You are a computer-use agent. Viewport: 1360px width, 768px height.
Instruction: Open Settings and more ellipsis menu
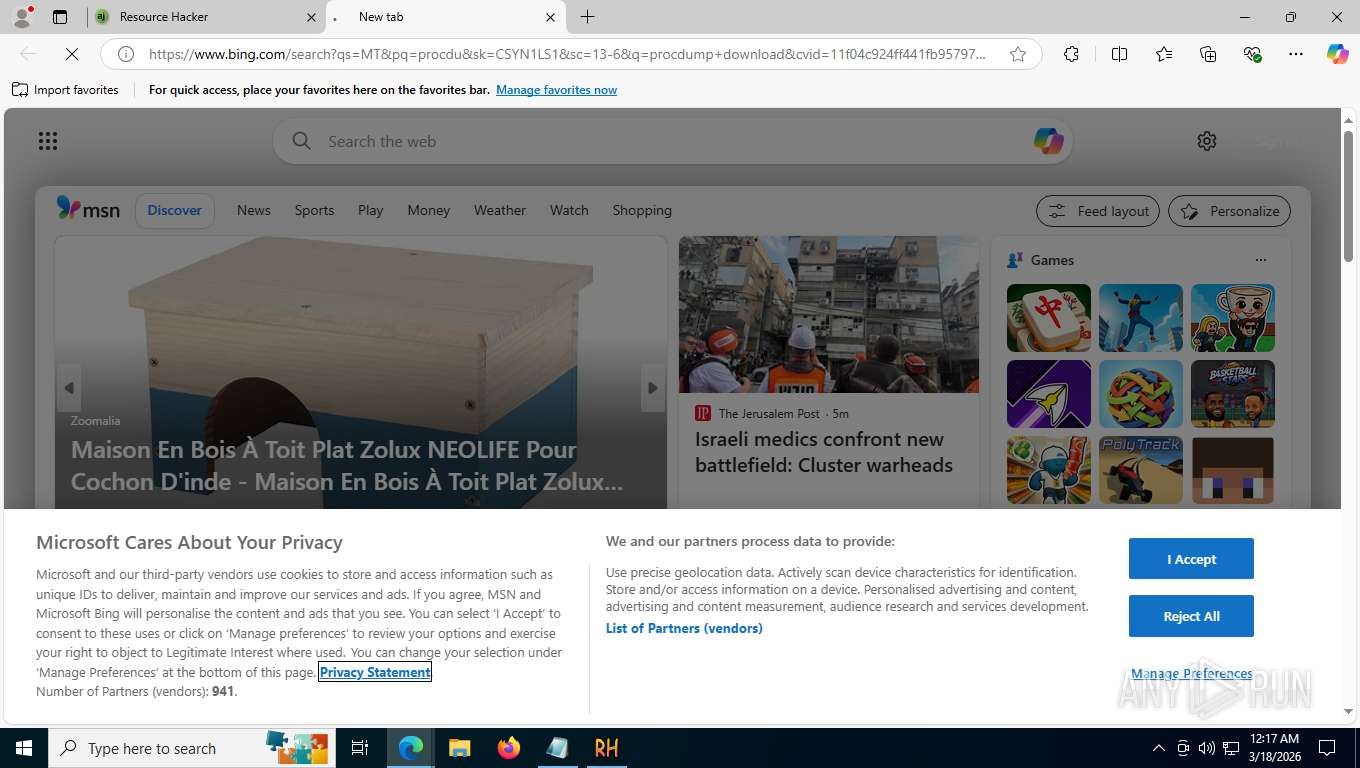pyautogui.click(x=1296, y=54)
